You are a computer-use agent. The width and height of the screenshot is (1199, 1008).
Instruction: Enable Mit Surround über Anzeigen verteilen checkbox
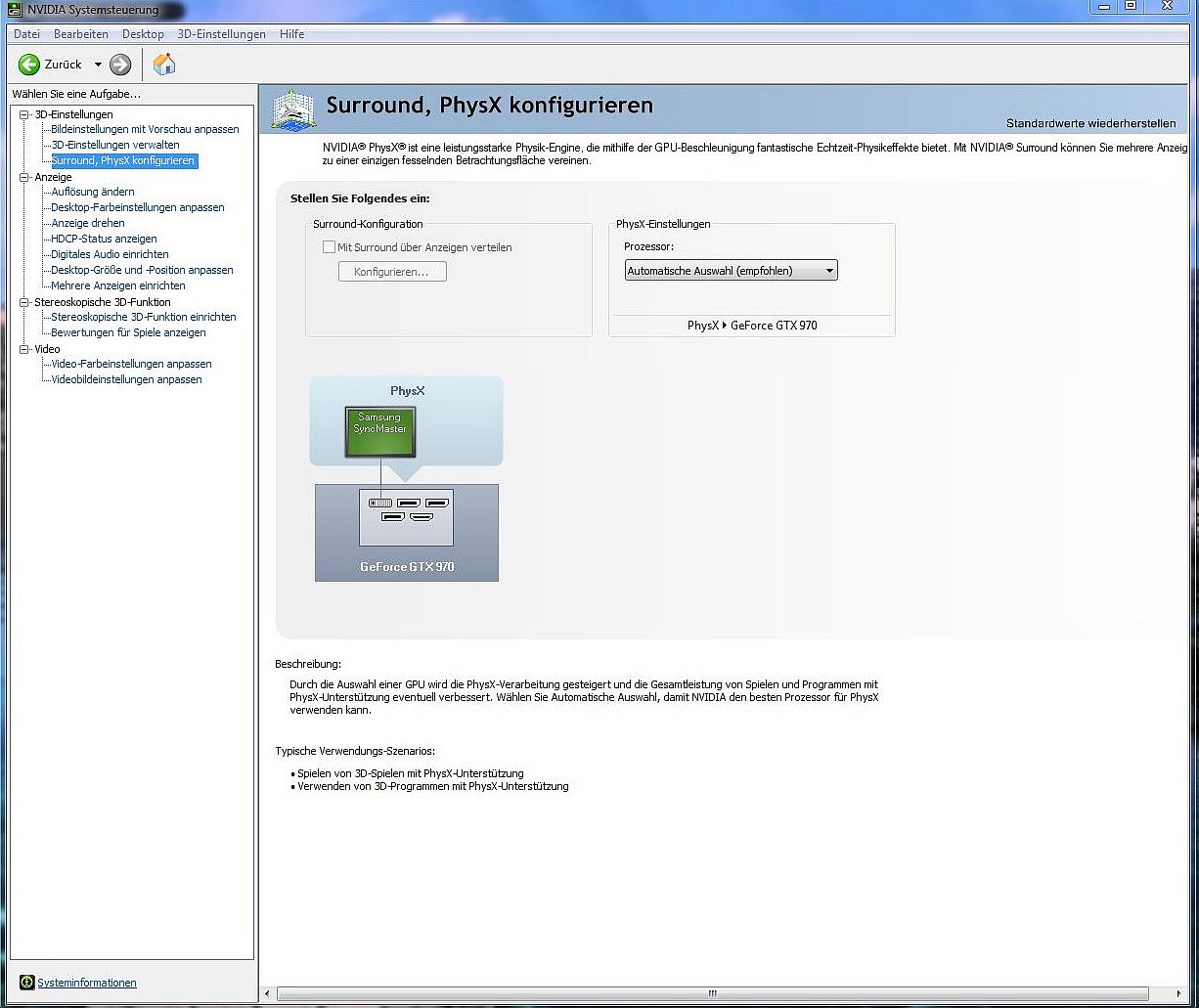pyautogui.click(x=330, y=247)
